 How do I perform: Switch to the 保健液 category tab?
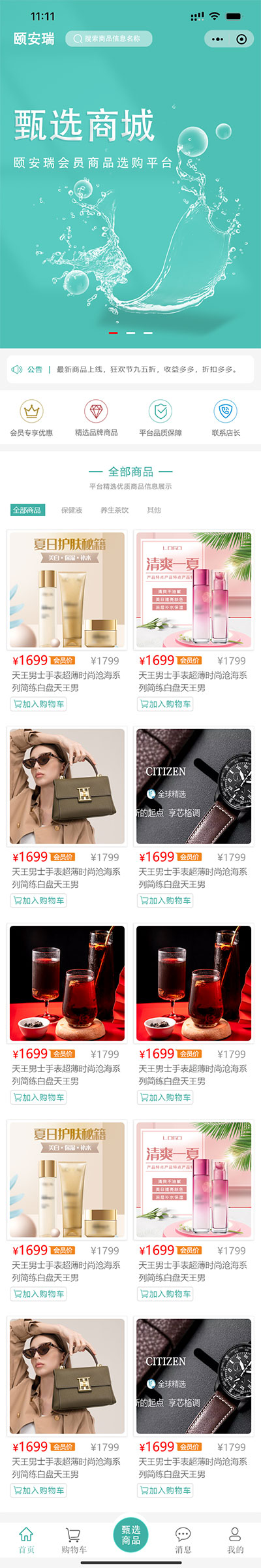click(x=72, y=510)
